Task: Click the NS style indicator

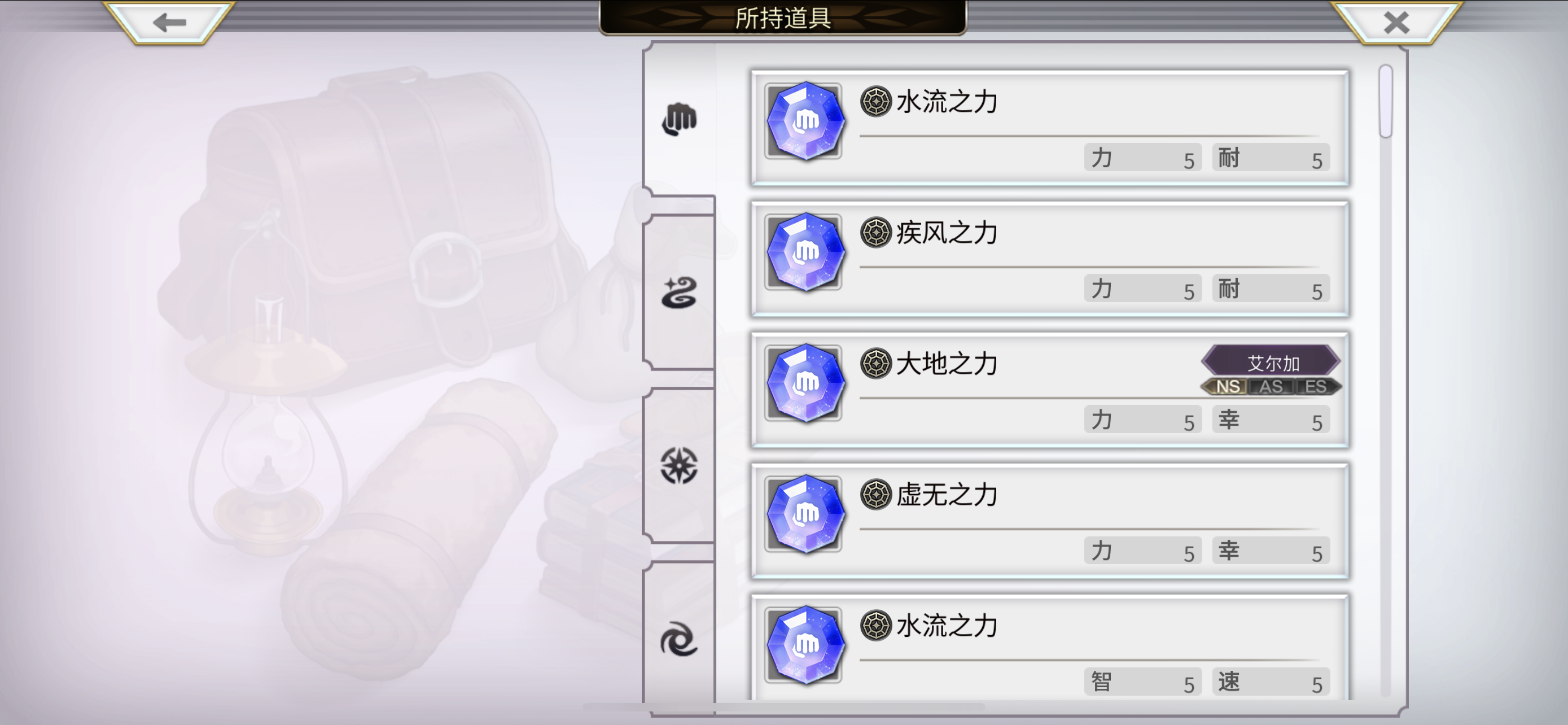Action: [x=1227, y=387]
